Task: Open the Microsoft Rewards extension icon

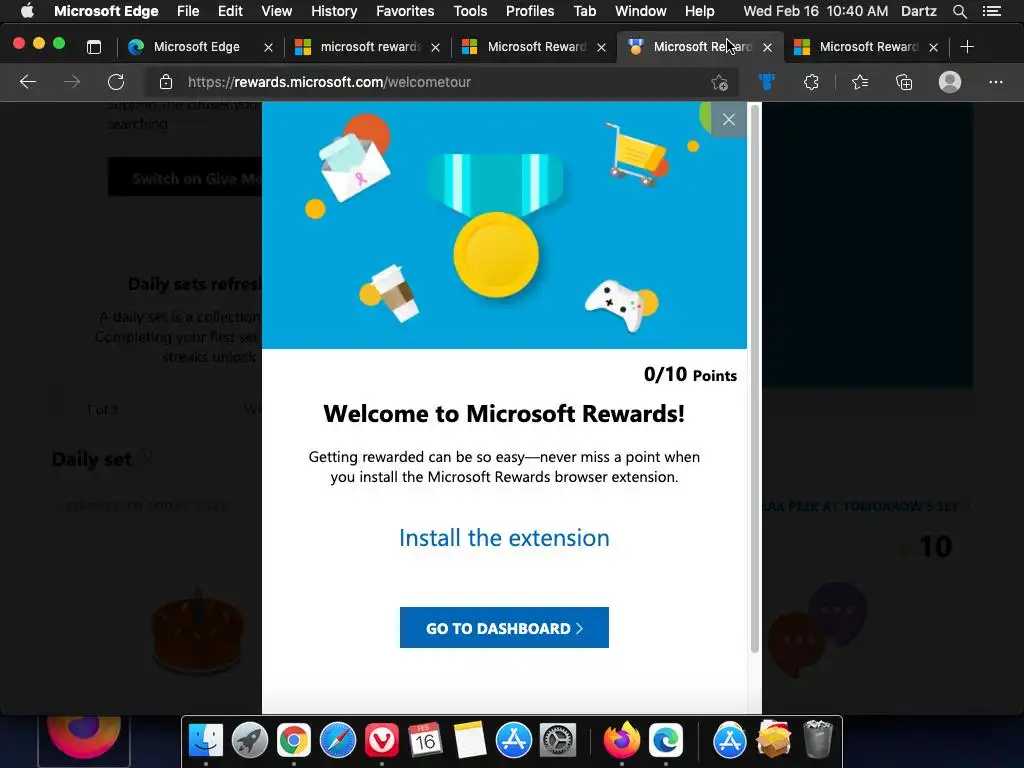Action: pos(767,82)
